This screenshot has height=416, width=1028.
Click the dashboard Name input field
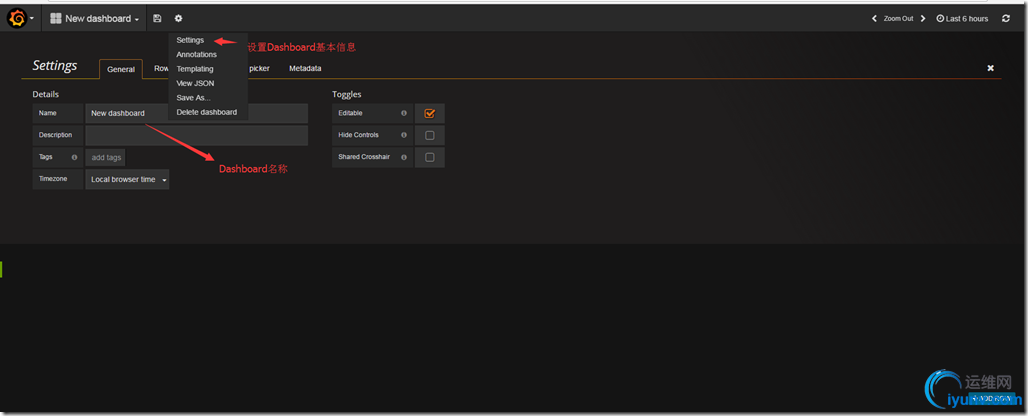[197, 113]
